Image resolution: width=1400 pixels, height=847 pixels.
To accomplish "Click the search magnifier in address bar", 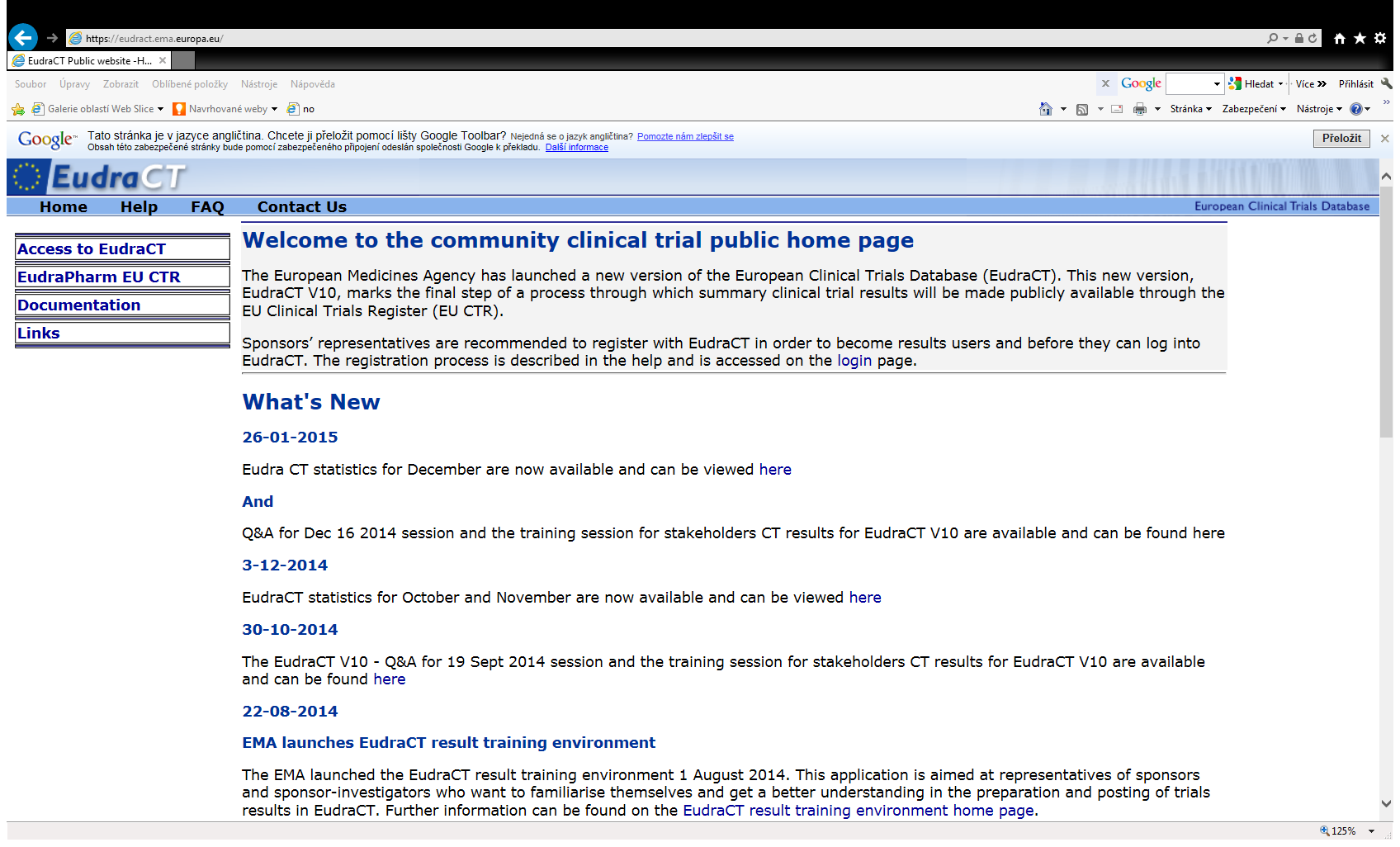I will (x=1273, y=38).
